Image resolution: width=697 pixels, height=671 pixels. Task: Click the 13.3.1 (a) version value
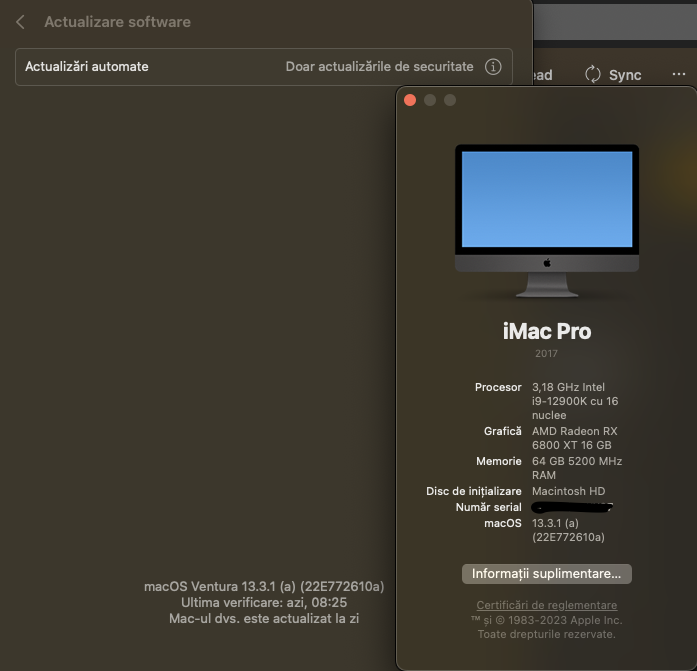coord(568,530)
